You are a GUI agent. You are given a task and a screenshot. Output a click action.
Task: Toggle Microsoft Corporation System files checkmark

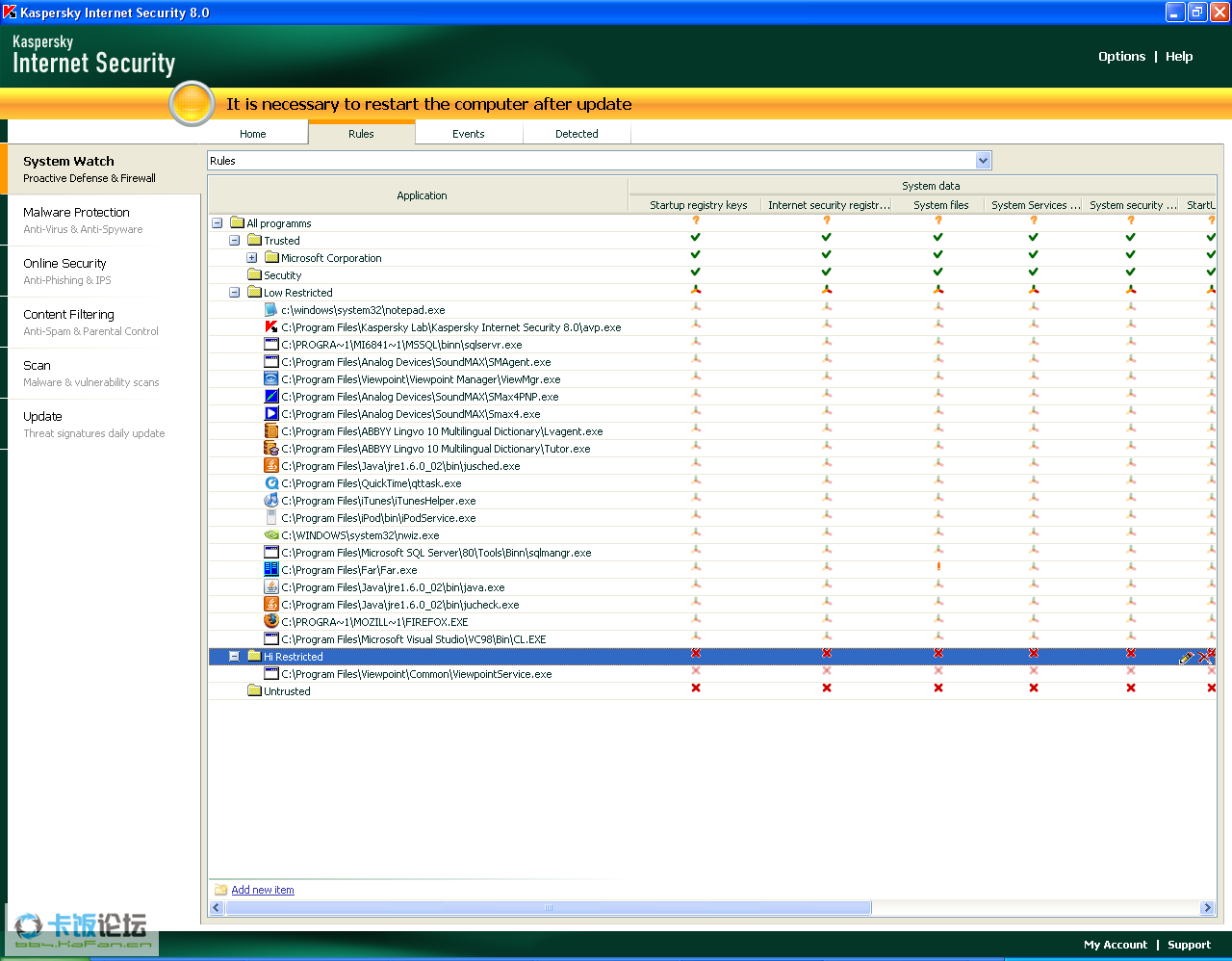coord(938,254)
